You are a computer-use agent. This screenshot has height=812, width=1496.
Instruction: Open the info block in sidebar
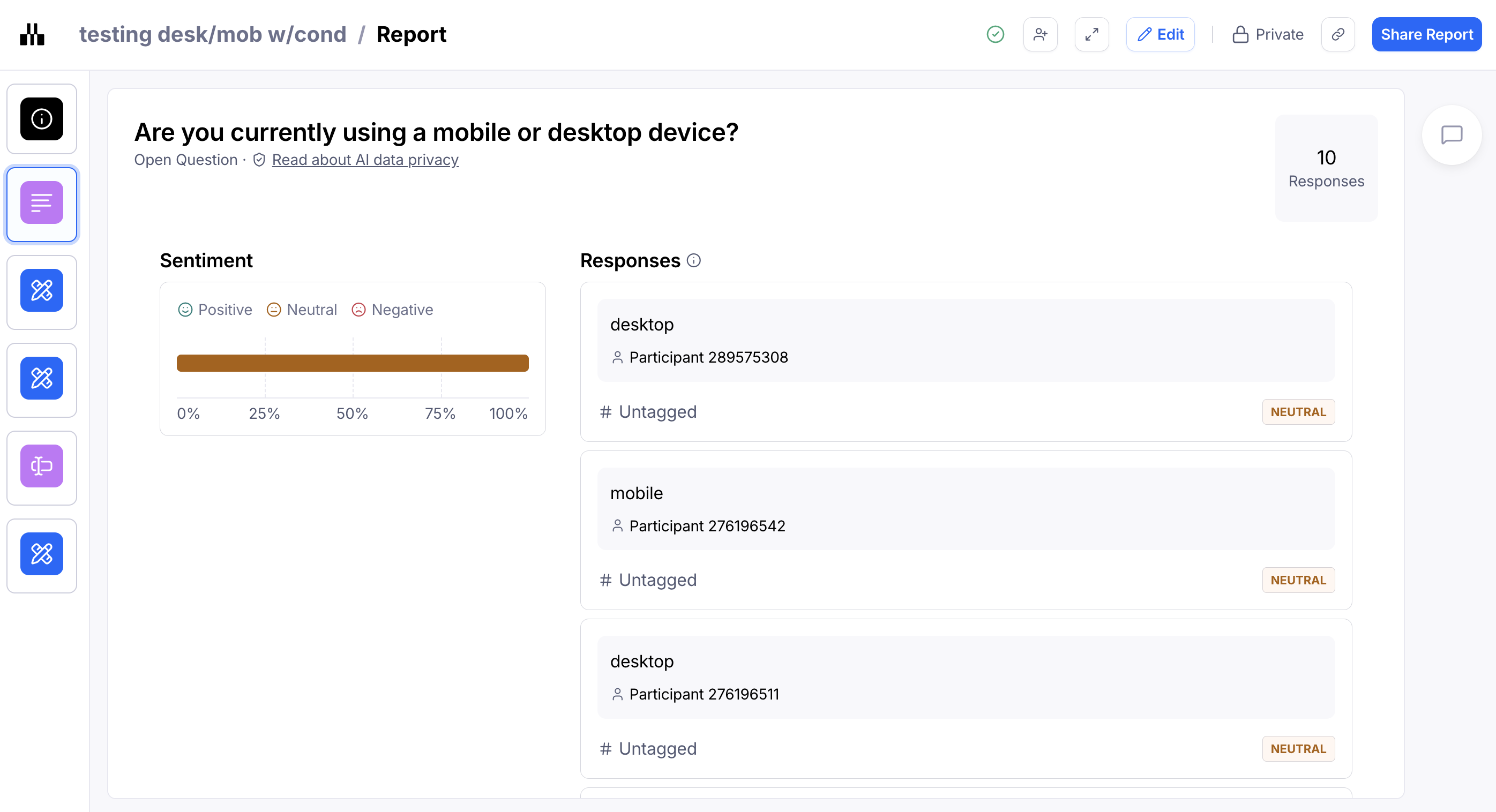point(42,119)
